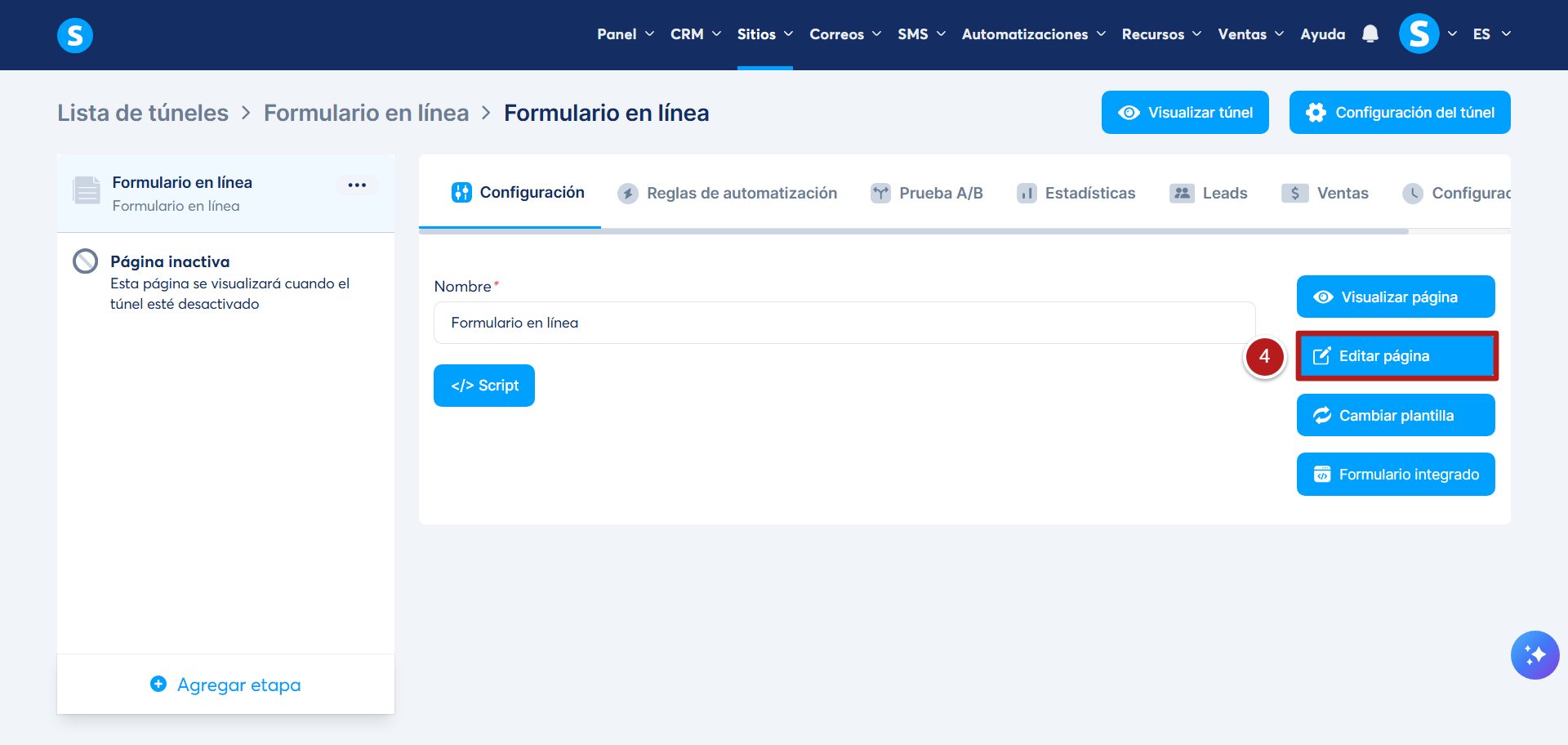Focus the Nombre input field
This screenshot has width=1568, height=745.
[x=844, y=323]
